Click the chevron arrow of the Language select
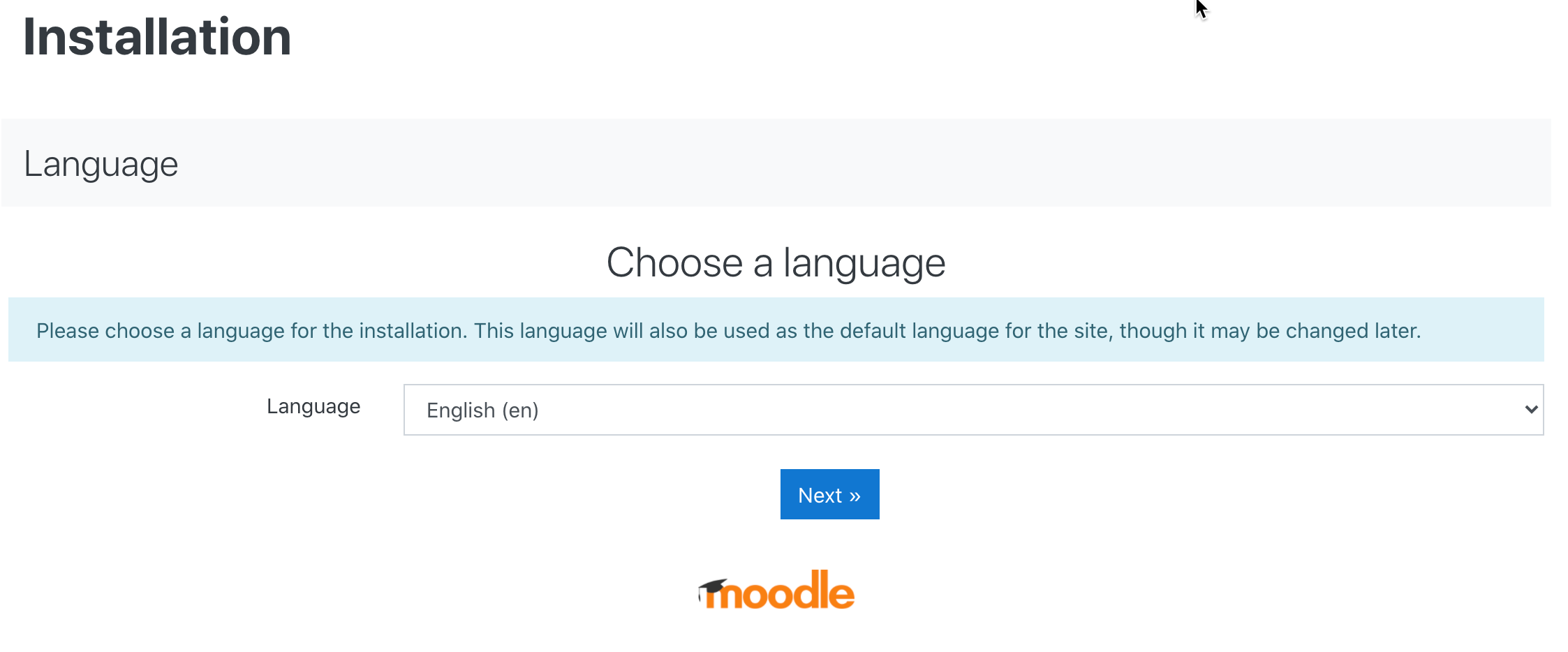 click(1531, 410)
